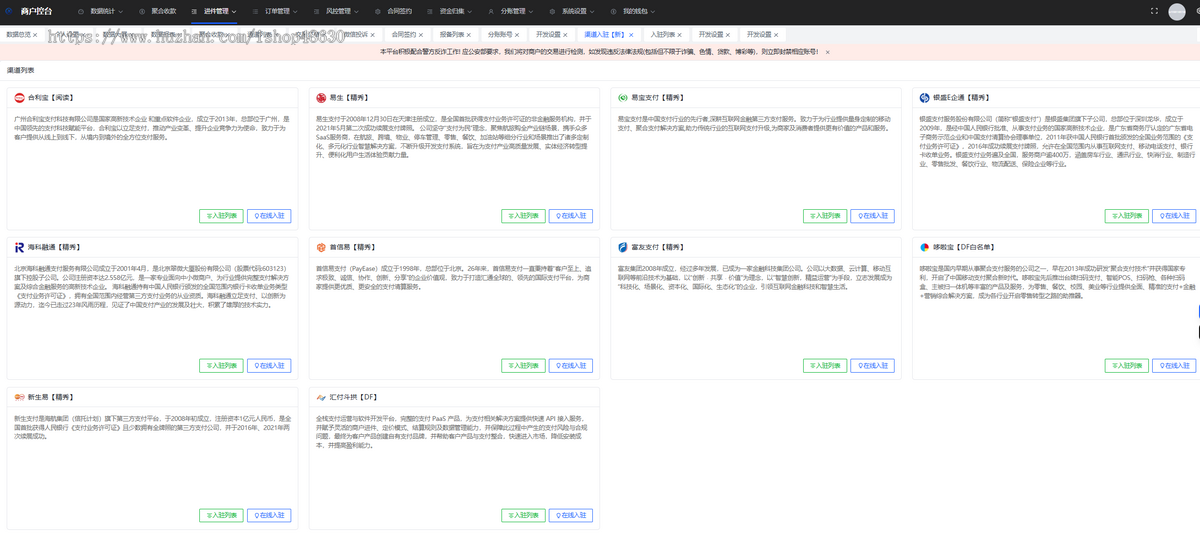Click the 银盛E企通 channel logo
Image resolution: width=1200 pixels, height=537 pixels.
(x=925, y=98)
